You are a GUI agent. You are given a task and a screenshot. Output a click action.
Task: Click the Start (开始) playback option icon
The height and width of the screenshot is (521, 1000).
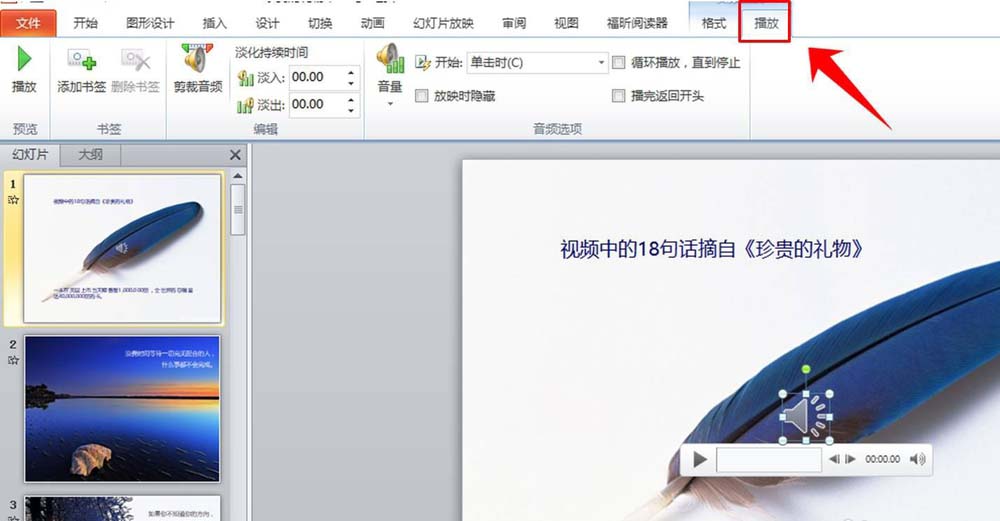tap(422, 62)
